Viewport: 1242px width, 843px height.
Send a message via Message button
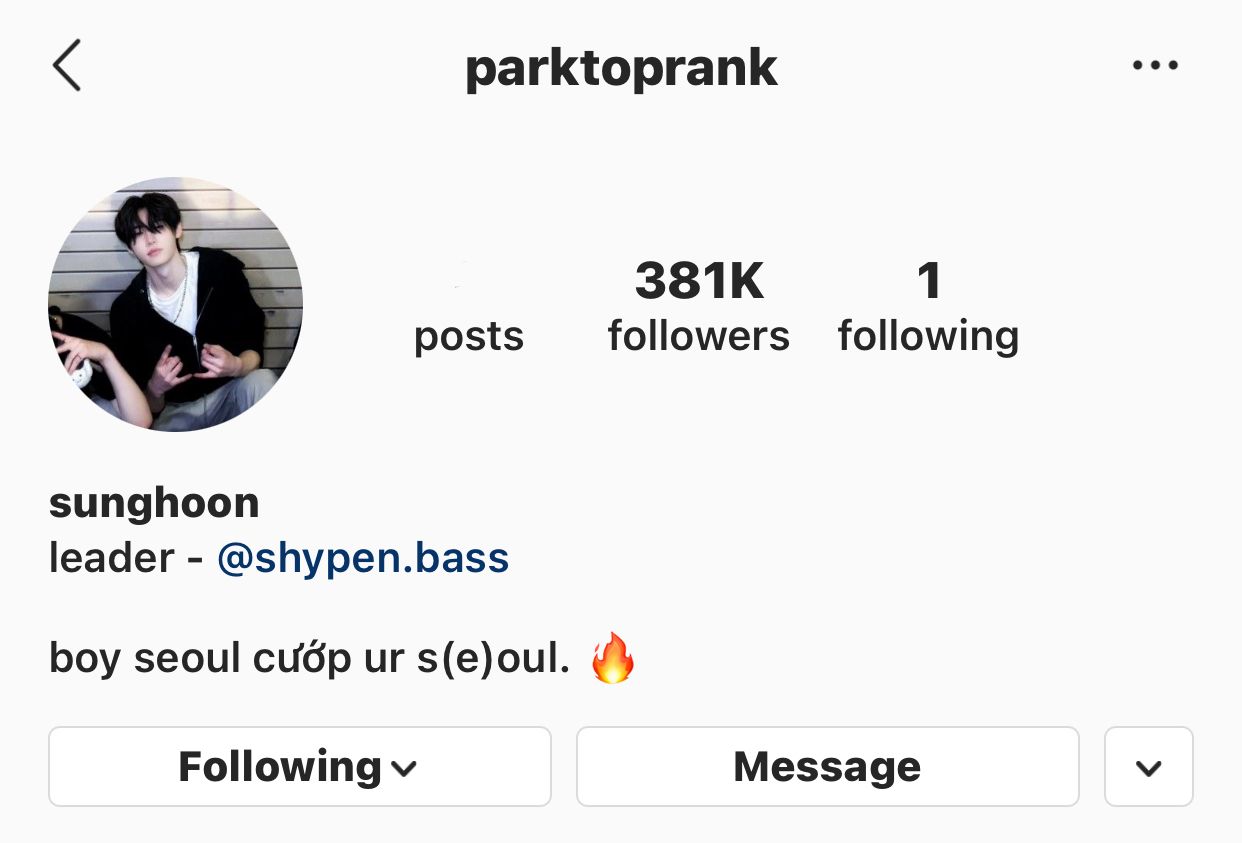tap(827, 767)
